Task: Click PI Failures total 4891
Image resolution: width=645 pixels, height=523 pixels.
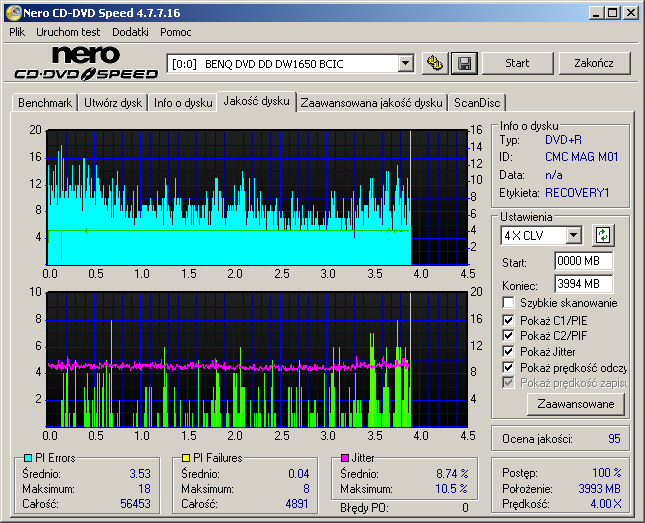Action: point(297,504)
